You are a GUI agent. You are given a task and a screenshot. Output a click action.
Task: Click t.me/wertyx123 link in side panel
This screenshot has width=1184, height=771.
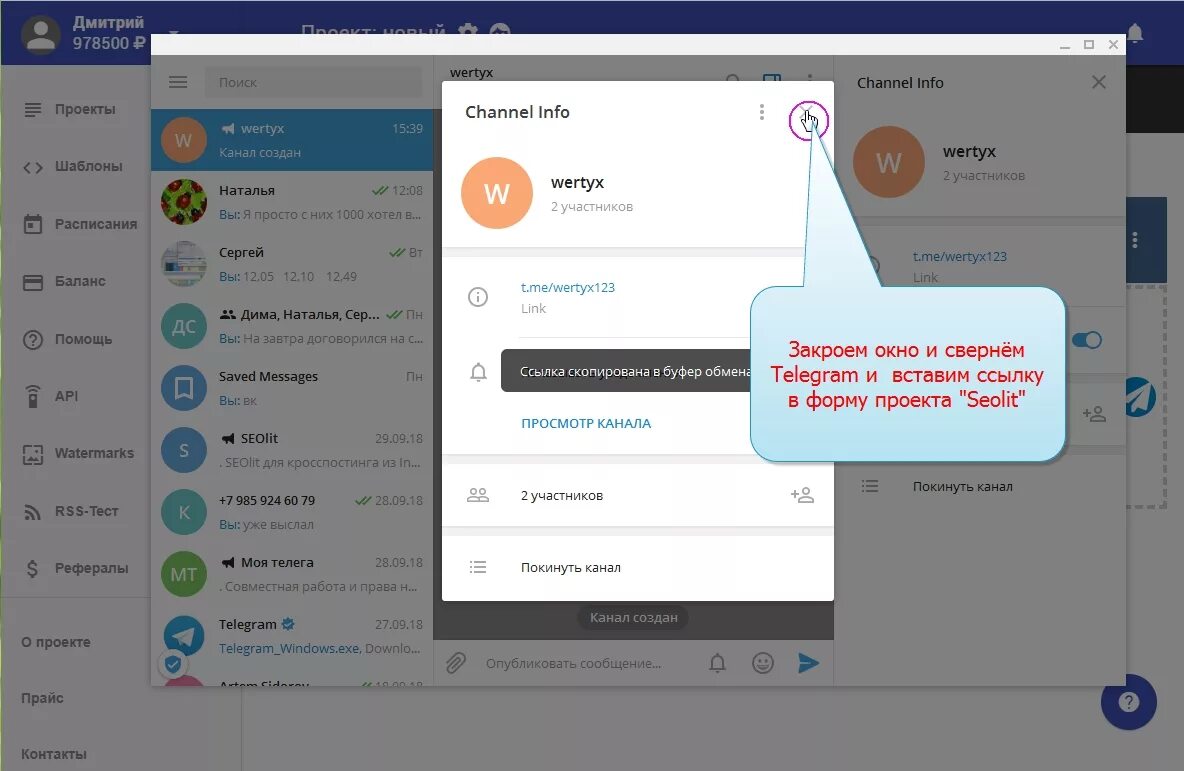click(x=960, y=256)
